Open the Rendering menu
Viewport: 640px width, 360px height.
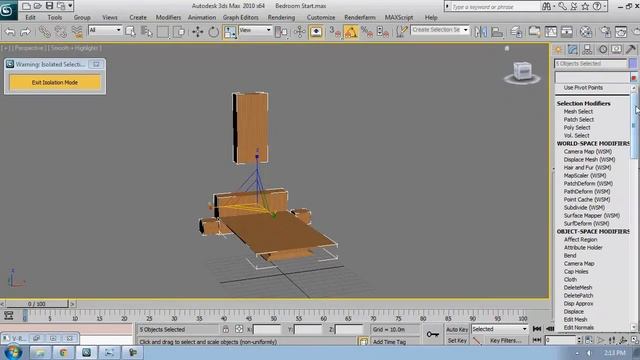(281, 18)
